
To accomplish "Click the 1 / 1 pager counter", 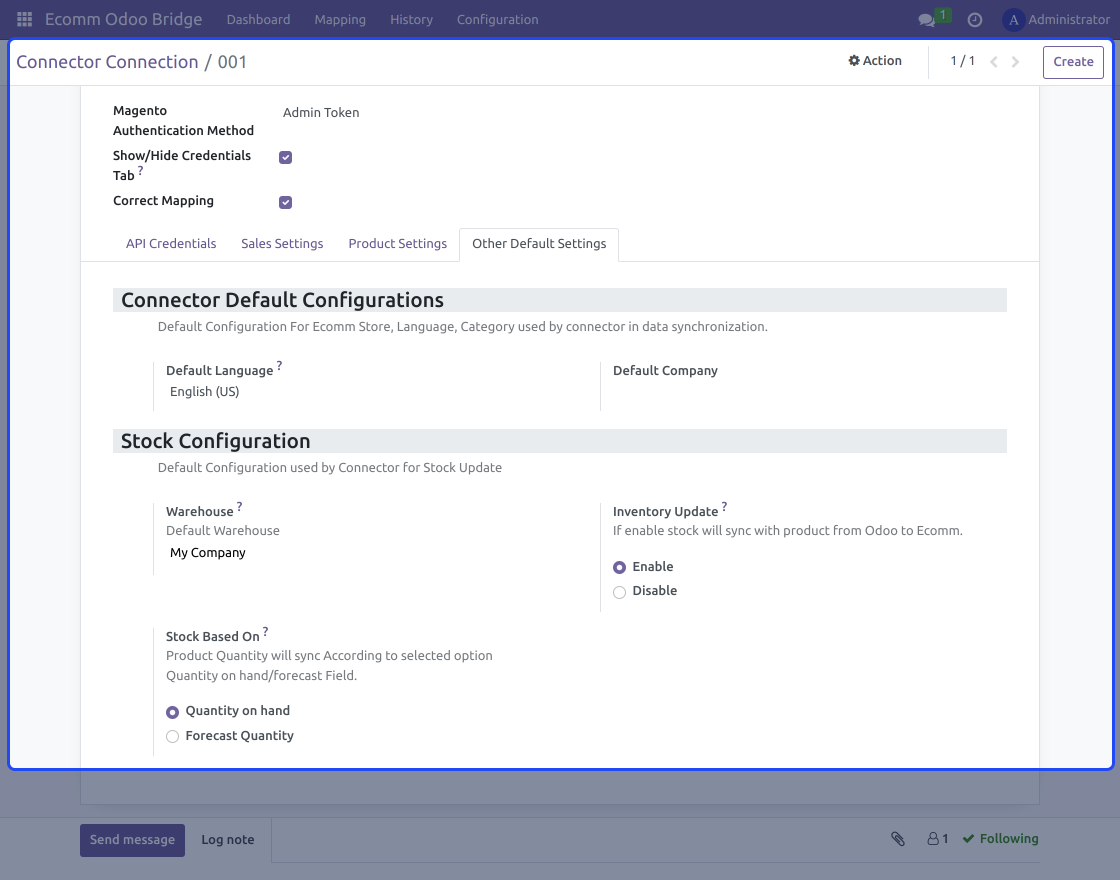I will pyautogui.click(x=962, y=61).
